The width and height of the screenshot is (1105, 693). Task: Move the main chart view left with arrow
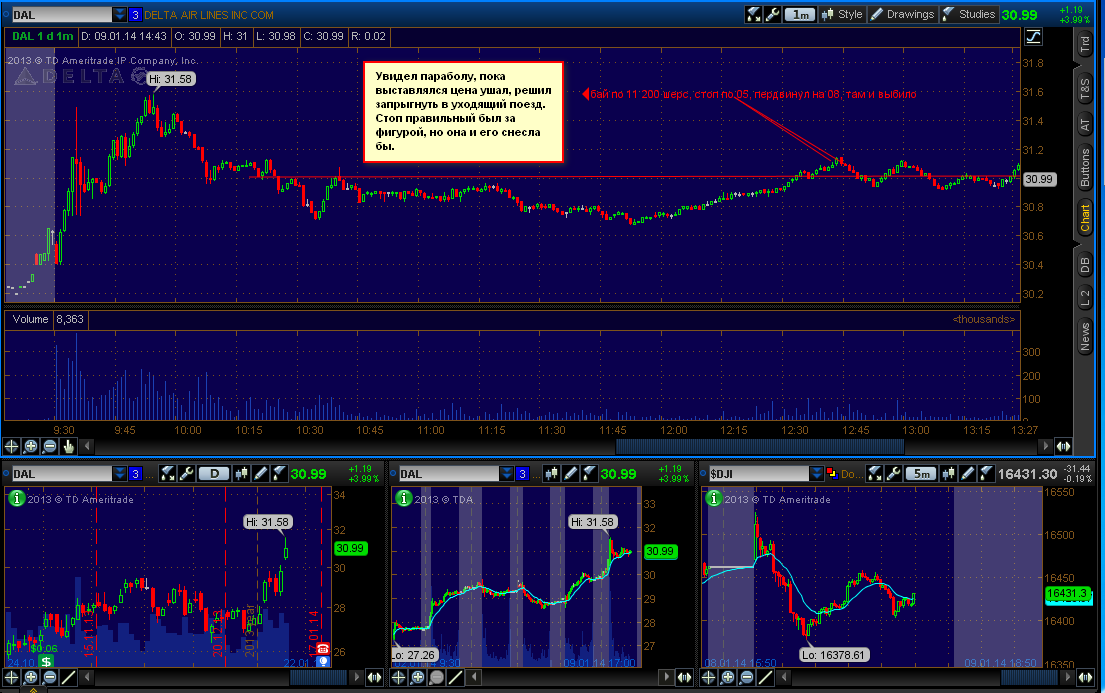tap(87, 446)
